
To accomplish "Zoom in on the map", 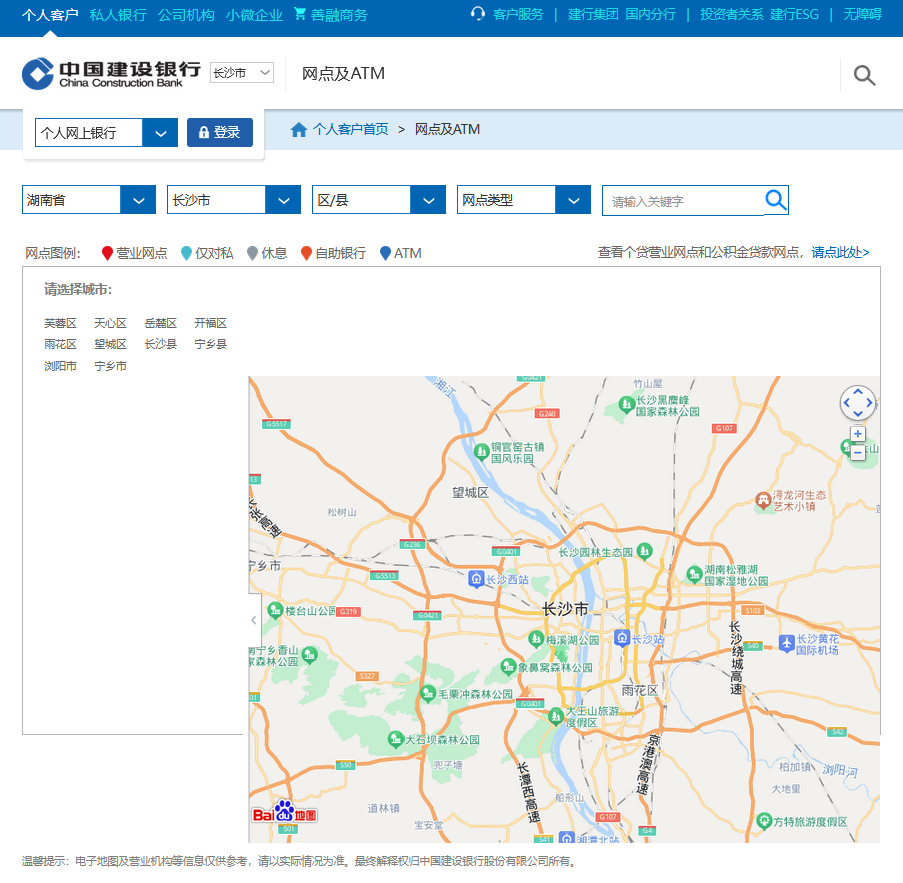I will pyautogui.click(x=858, y=434).
